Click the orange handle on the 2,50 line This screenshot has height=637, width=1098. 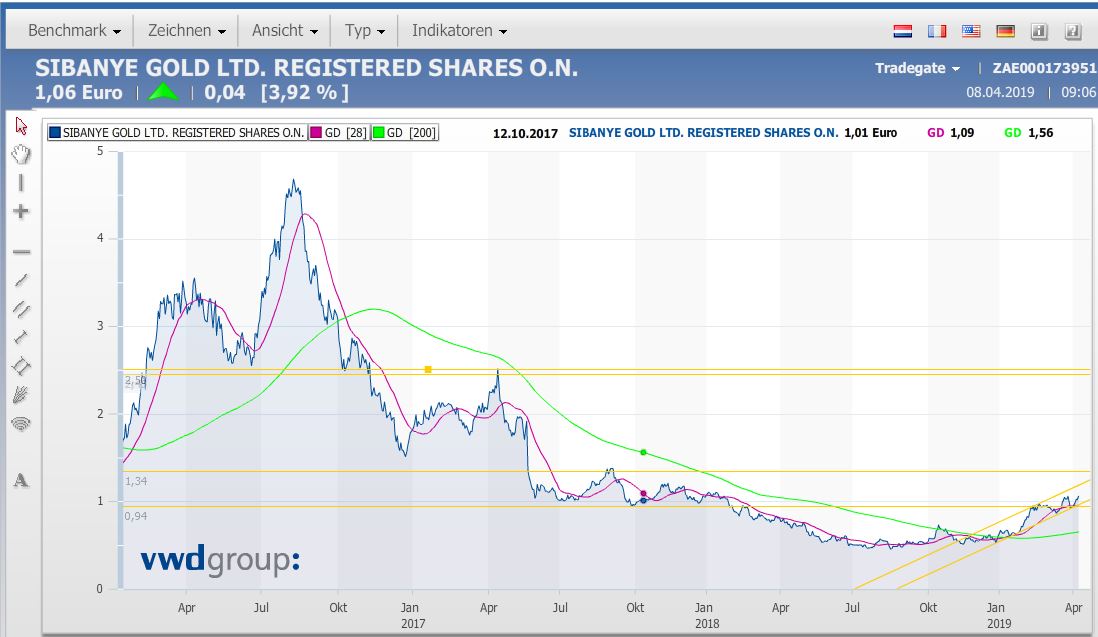tap(428, 369)
